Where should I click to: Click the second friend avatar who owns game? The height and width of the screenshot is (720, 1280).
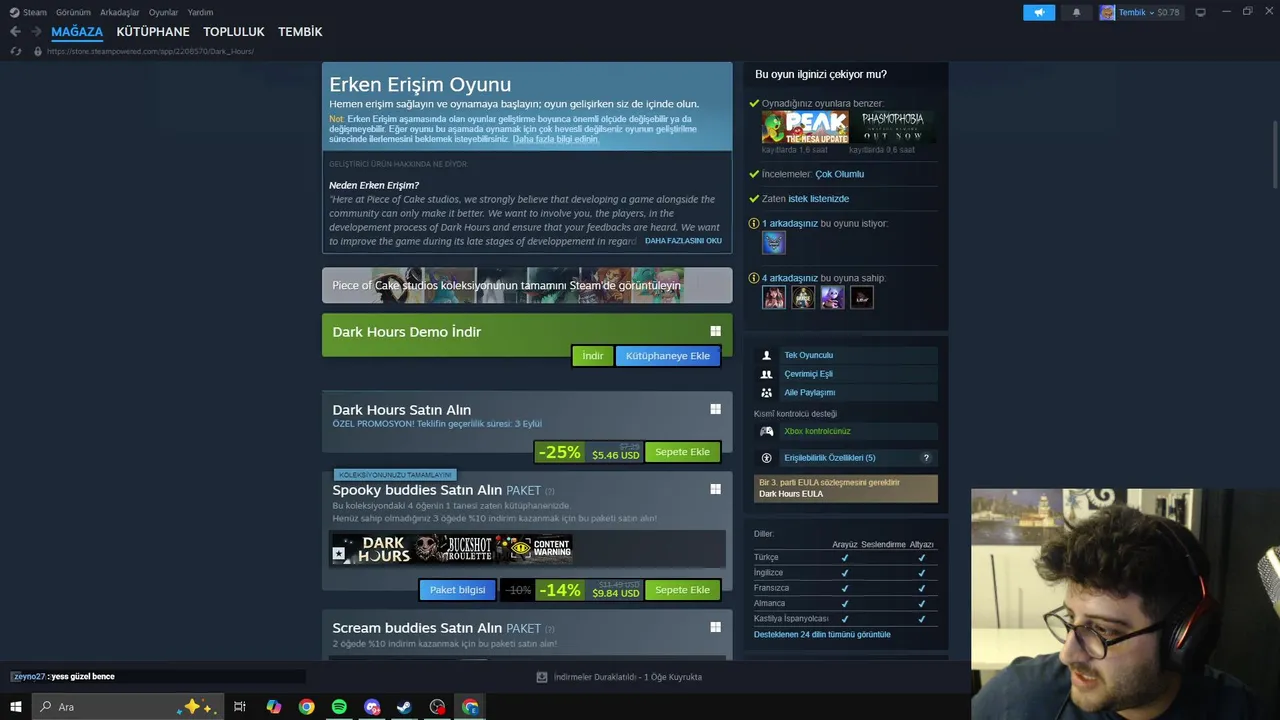coord(803,297)
